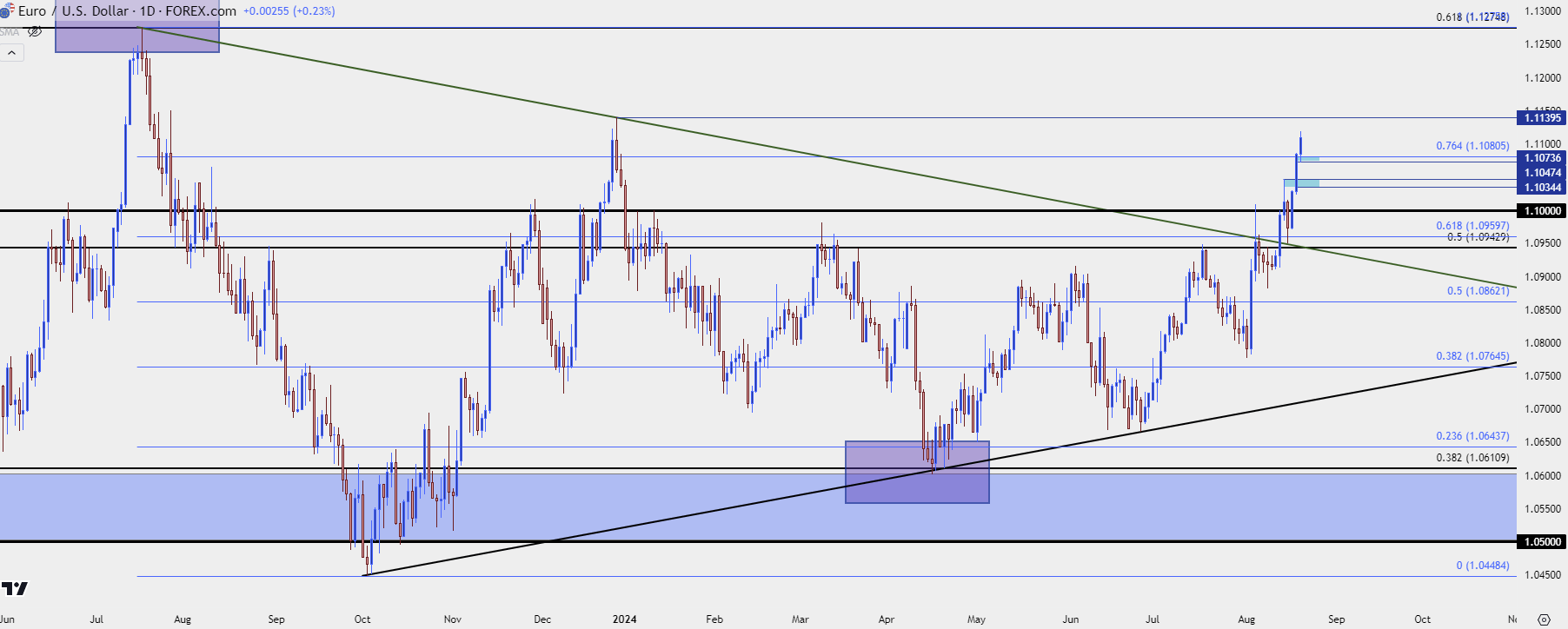Image resolution: width=1568 pixels, height=629 pixels.
Task: Select the green descending trendline
Action: (826, 156)
